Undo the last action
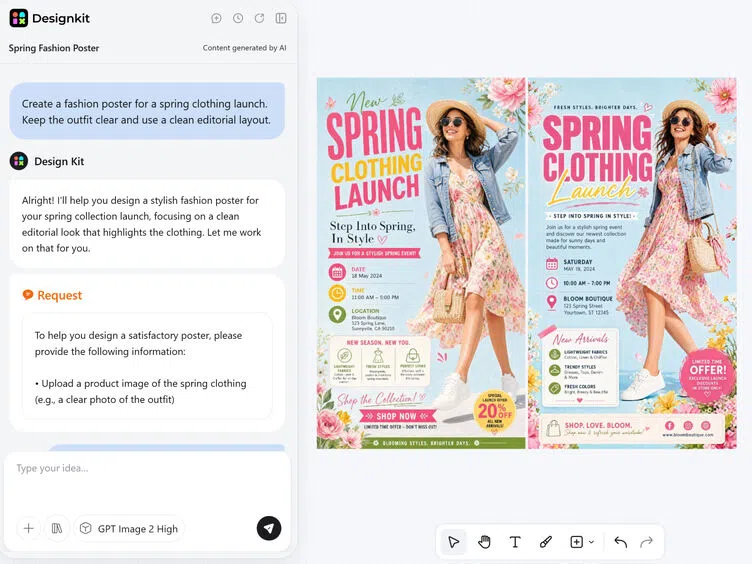752x564 pixels. pos(621,542)
